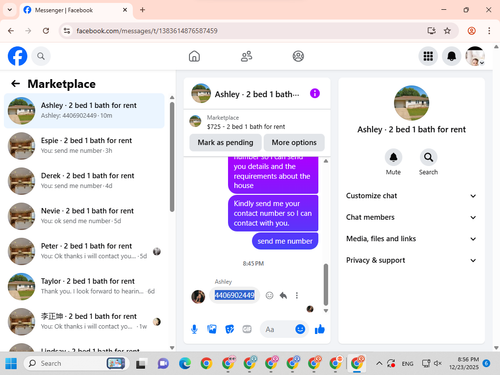The height and width of the screenshot is (375, 500).
Task: Expand Privacy & support section
Action: 411,260
